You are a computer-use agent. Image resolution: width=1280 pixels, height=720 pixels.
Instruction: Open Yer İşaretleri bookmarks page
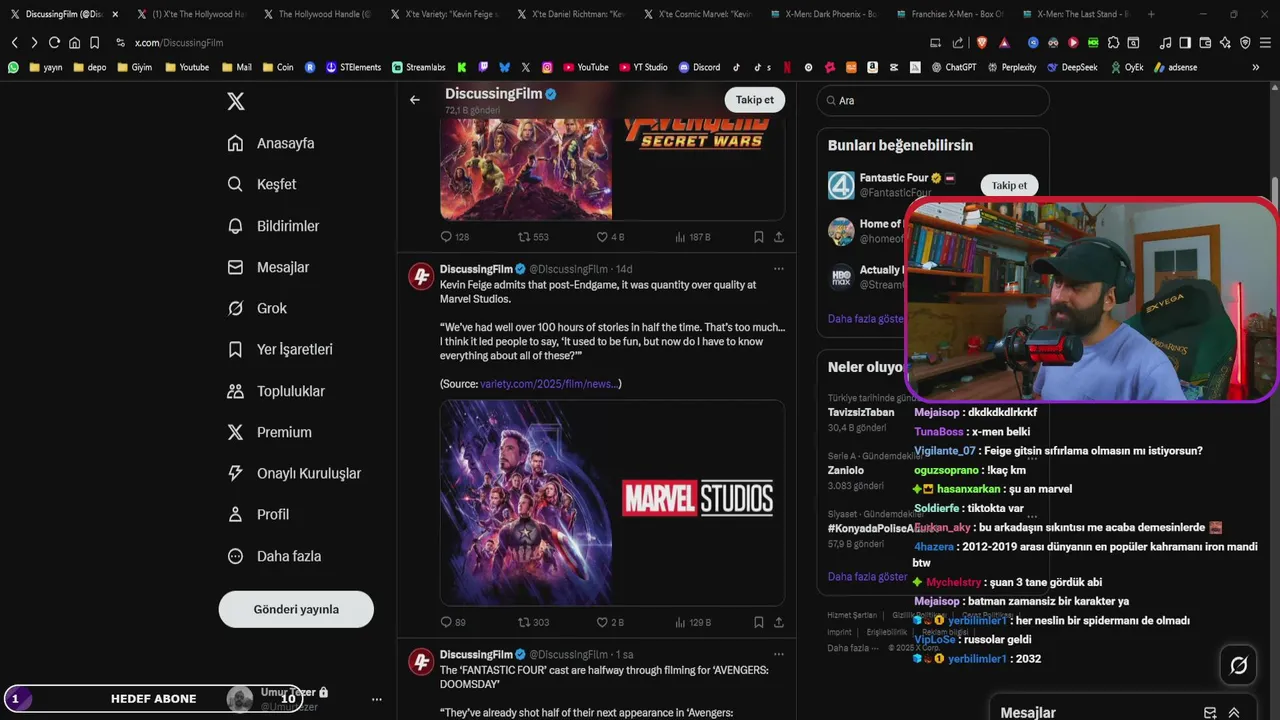click(x=280, y=349)
